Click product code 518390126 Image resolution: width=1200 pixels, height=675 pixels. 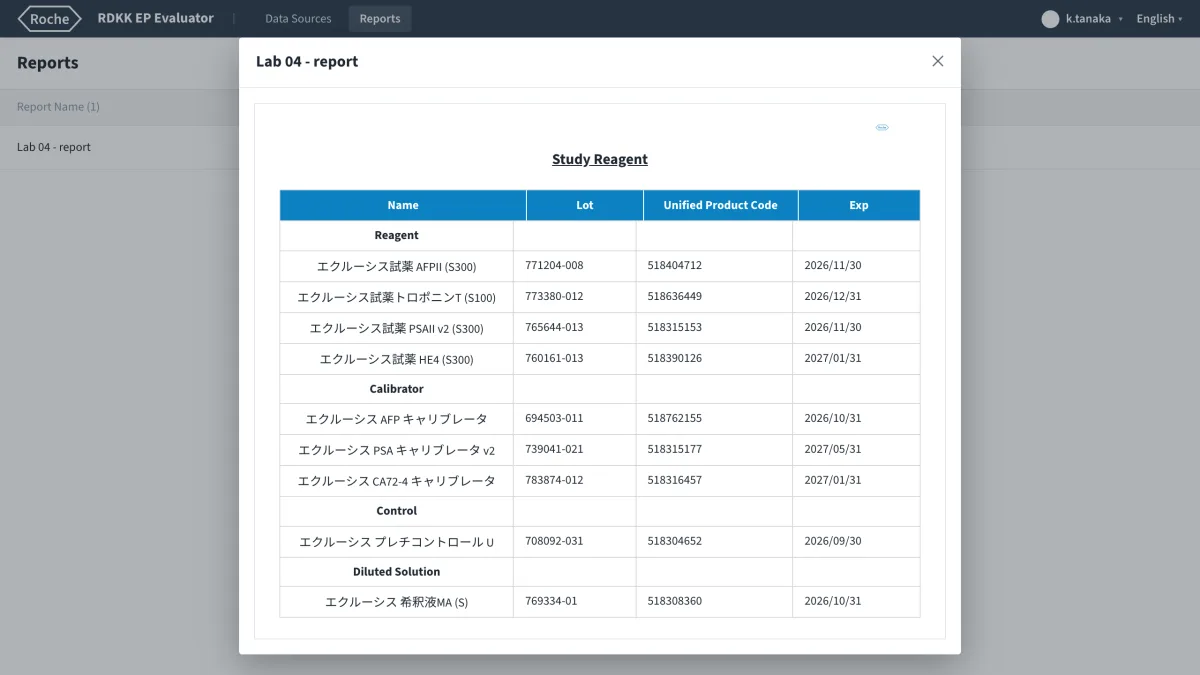tap(674, 358)
